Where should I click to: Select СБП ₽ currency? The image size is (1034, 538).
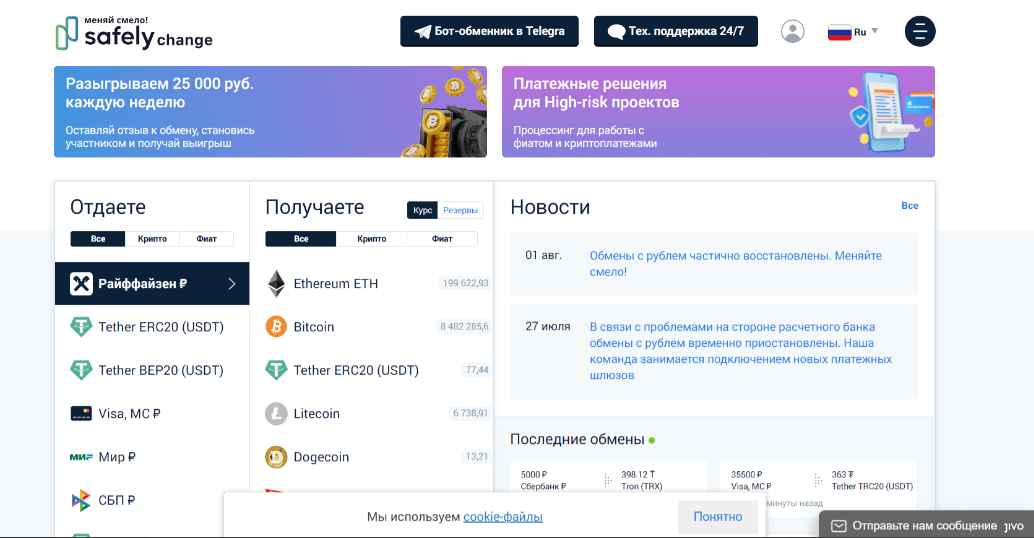pyautogui.click(x=152, y=500)
